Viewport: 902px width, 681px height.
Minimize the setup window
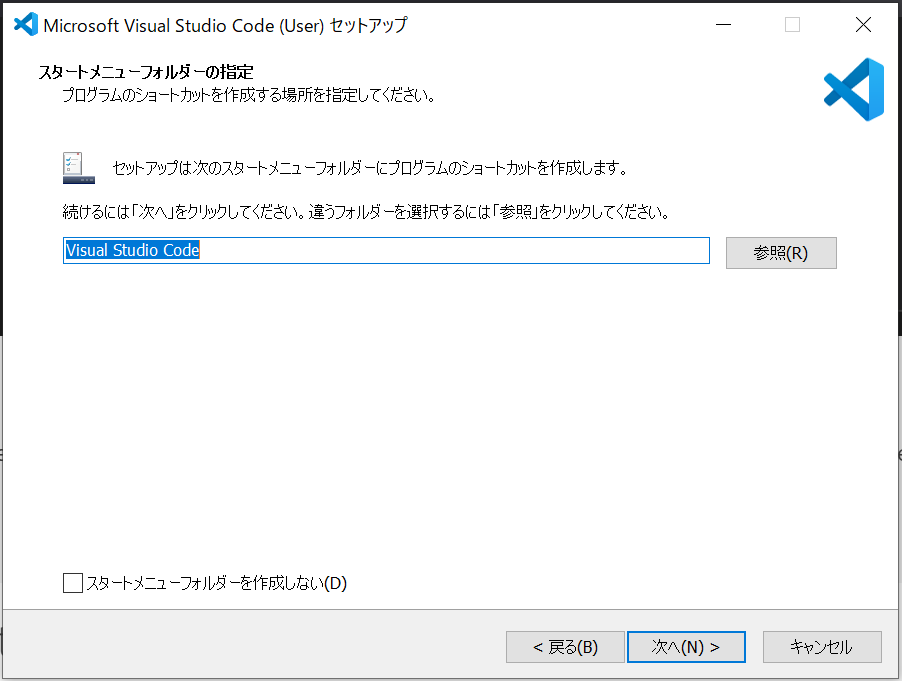pos(723,25)
